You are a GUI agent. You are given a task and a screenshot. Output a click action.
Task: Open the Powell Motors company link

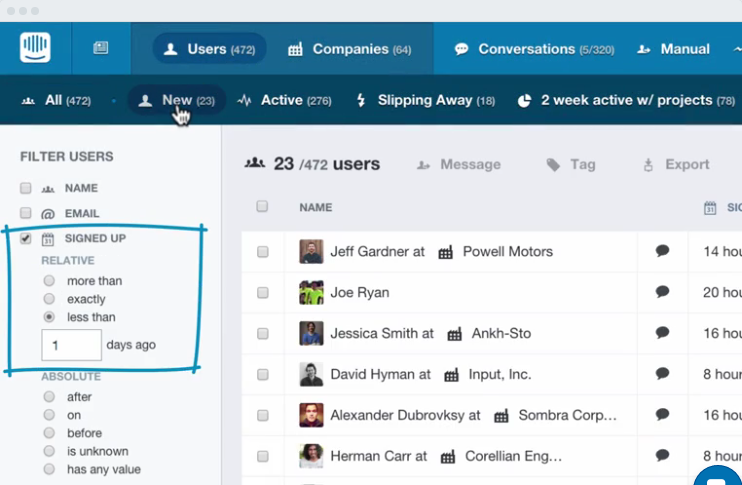[x=507, y=251]
